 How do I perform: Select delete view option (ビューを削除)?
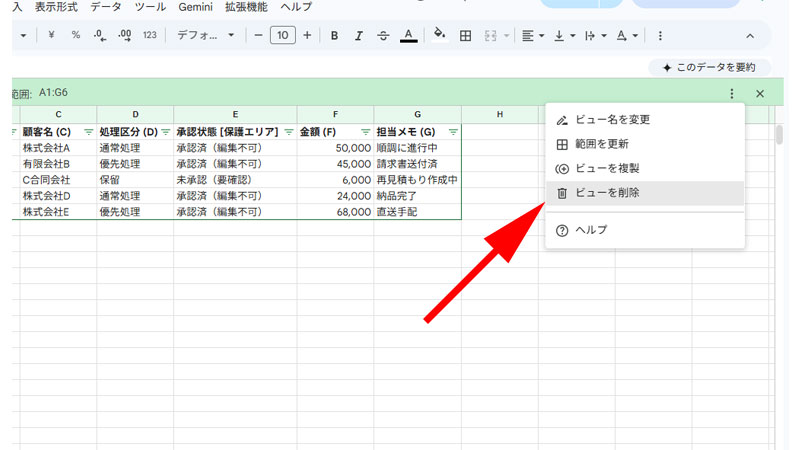645,193
